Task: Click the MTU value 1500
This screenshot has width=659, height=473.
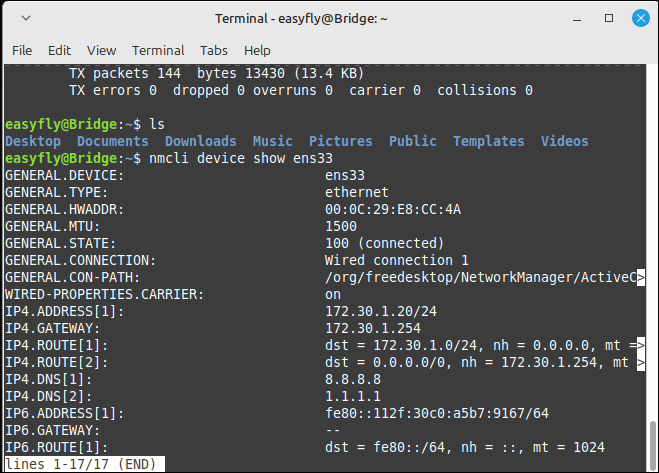Action: (340, 227)
